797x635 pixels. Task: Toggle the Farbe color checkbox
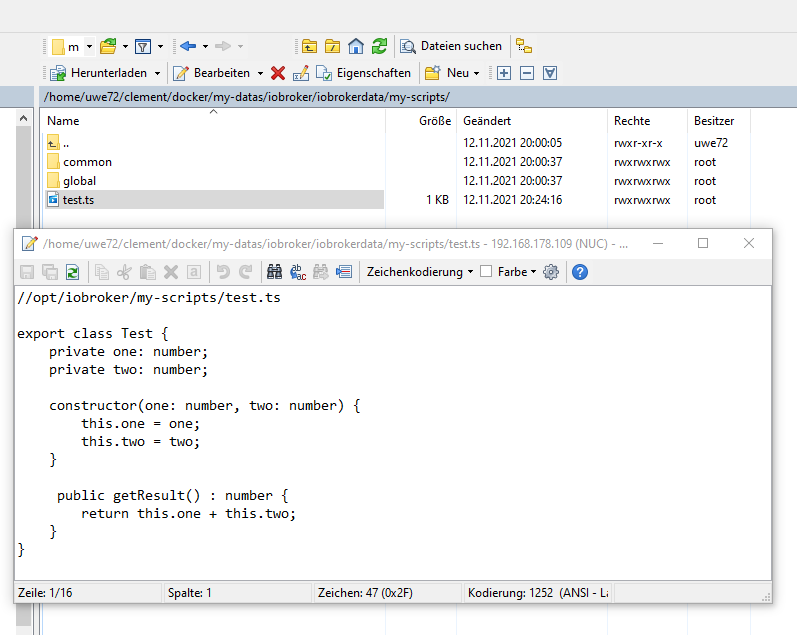(x=486, y=272)
